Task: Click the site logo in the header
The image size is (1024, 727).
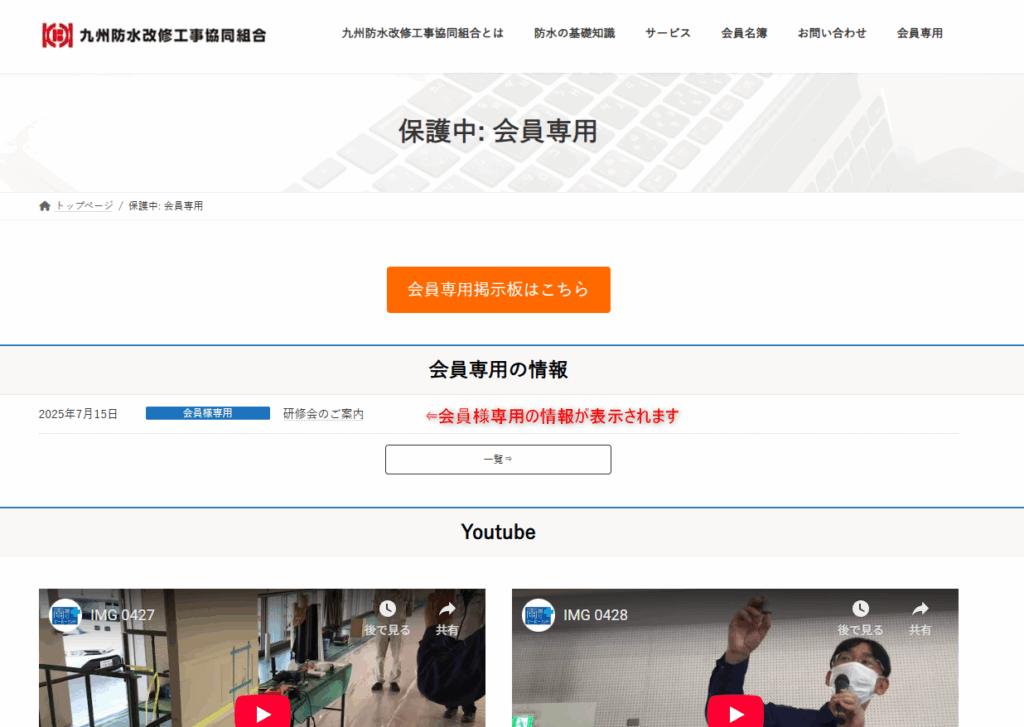Action: point(154,35)
